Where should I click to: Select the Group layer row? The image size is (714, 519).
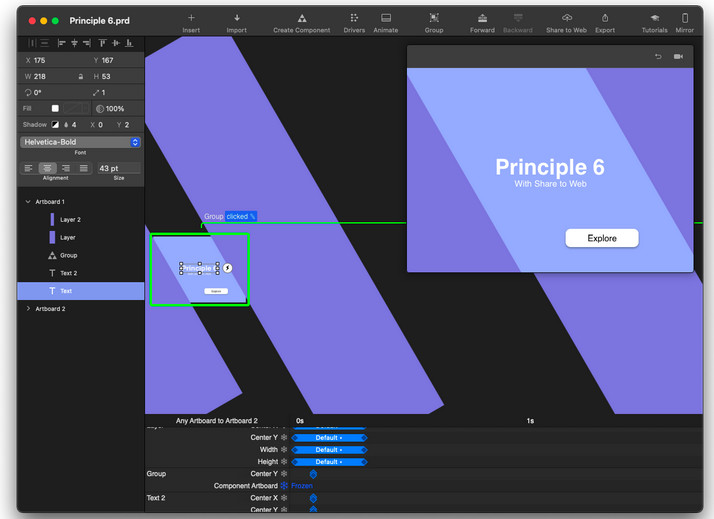[81, 255]
